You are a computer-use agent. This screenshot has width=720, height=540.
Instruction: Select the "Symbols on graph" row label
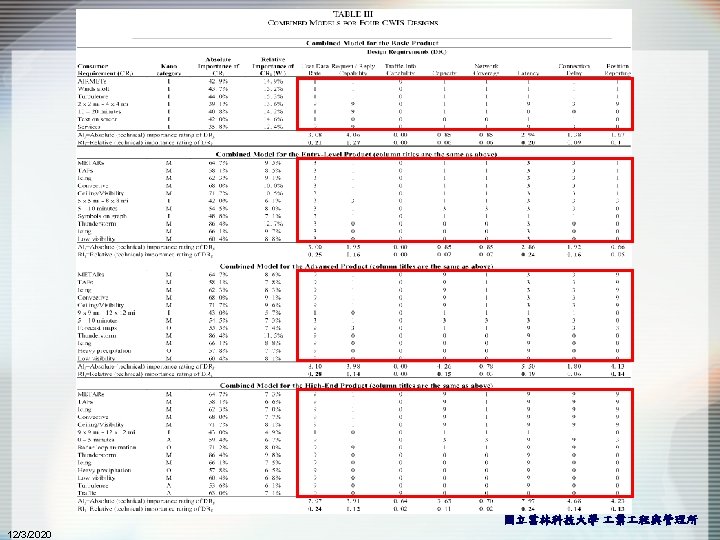(x=102, y=216)
